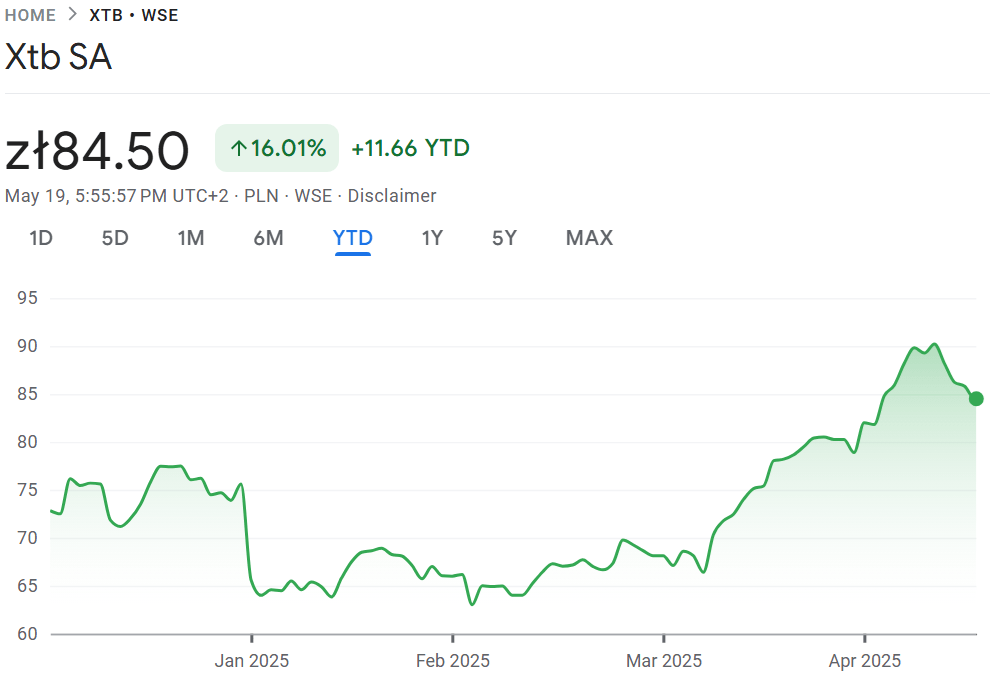Click the 90 y-axis value
The width and height of the screenshot is (990, 673).
pyautogui.click(x=27, y=346)
